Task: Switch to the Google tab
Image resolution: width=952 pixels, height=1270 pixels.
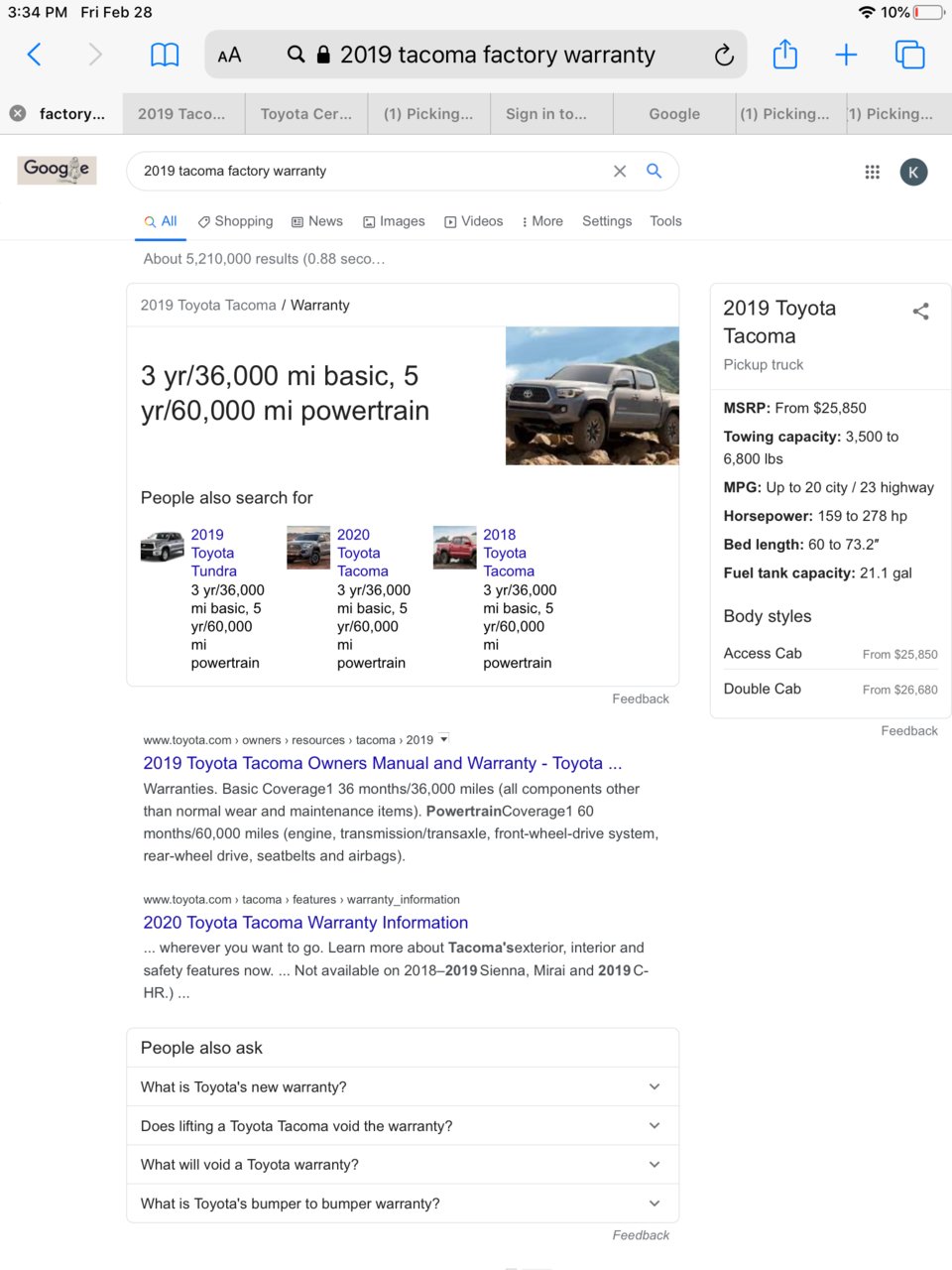Action: click(674, 114)
